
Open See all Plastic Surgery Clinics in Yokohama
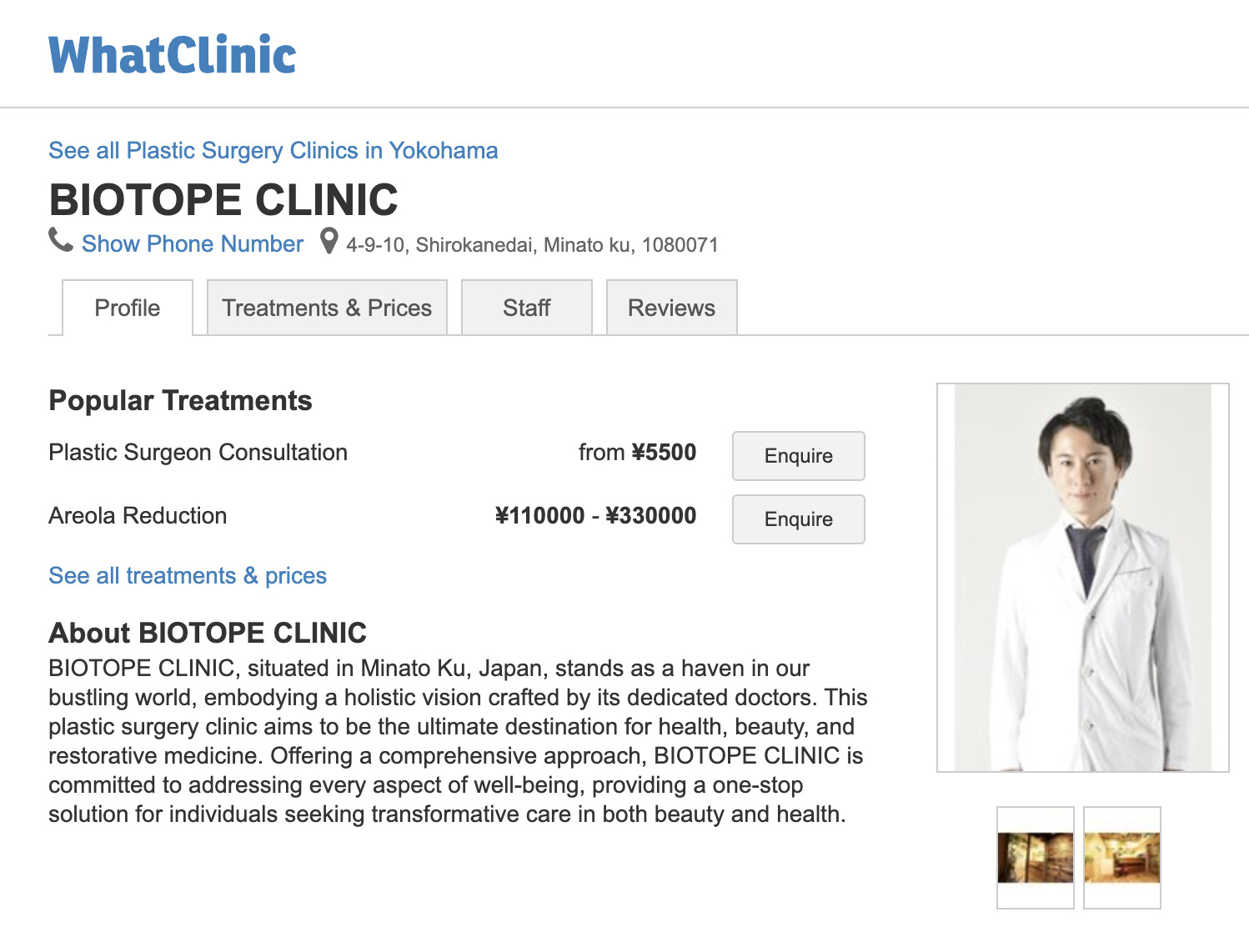click(x=273, y=150)
